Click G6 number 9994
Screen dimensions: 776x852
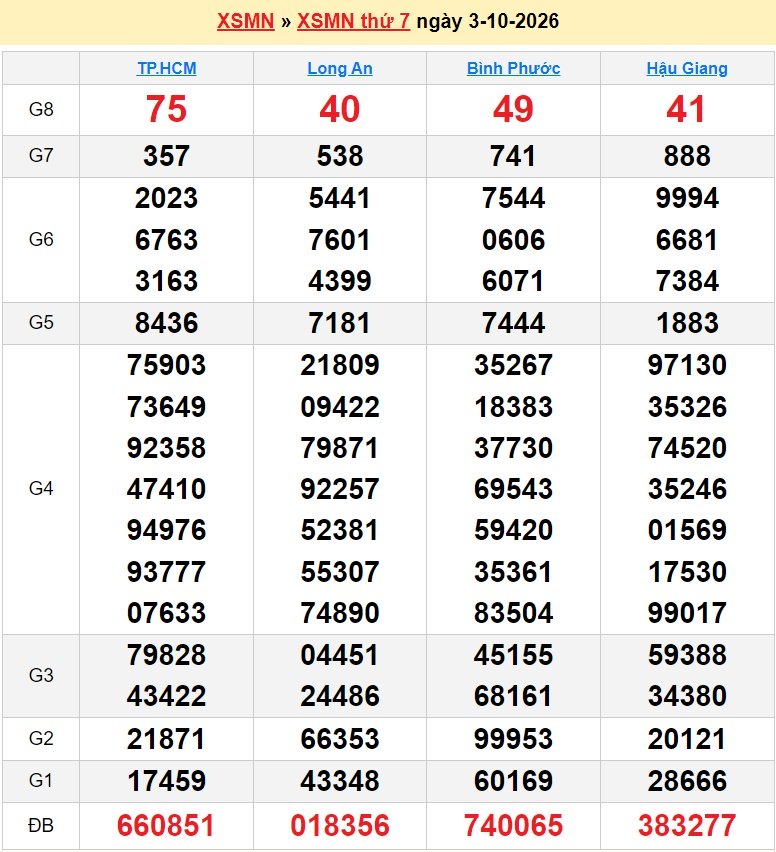tap(687, 198)
